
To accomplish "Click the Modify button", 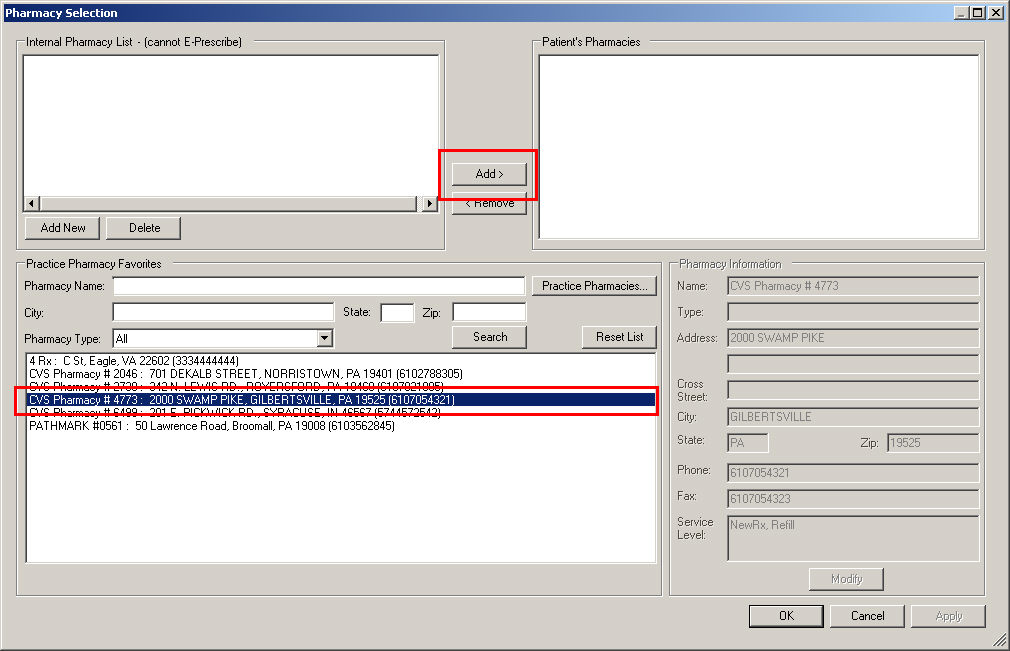I will pos(846,579).
